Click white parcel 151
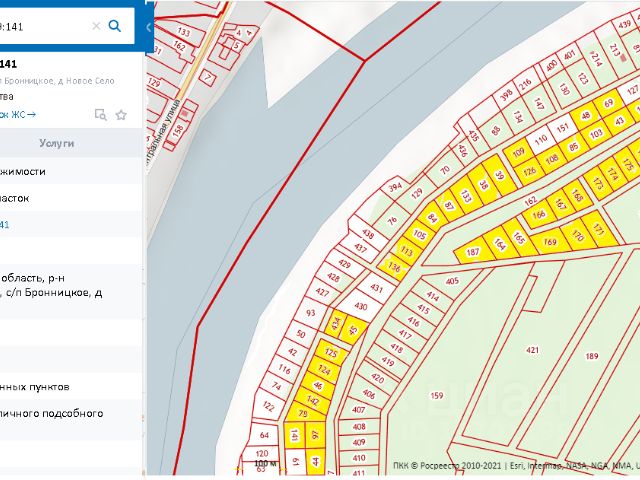 tap(562, 128)
